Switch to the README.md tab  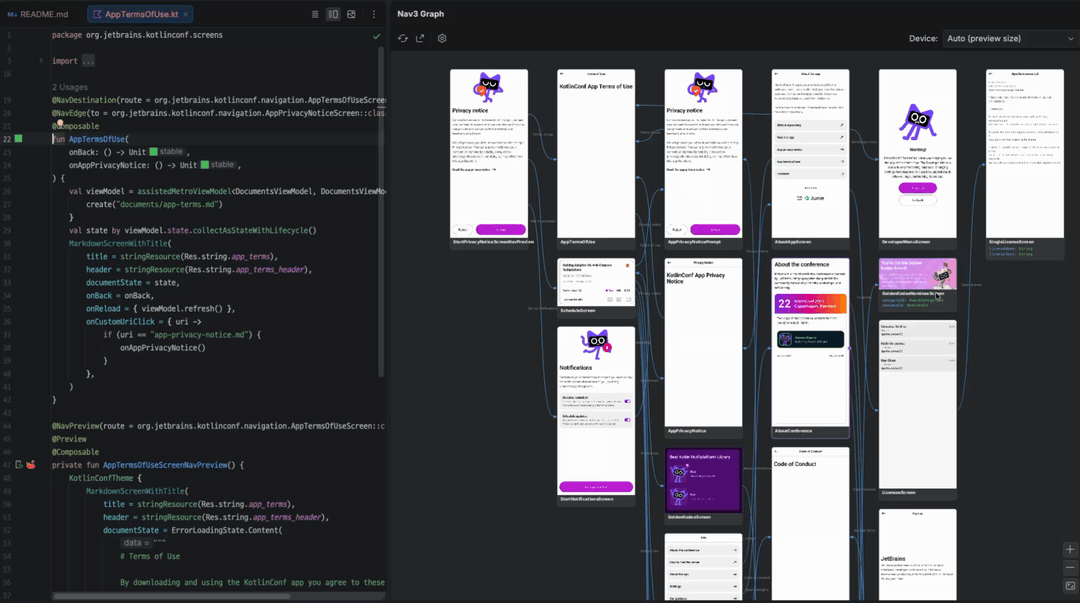[x=38, y=14]
